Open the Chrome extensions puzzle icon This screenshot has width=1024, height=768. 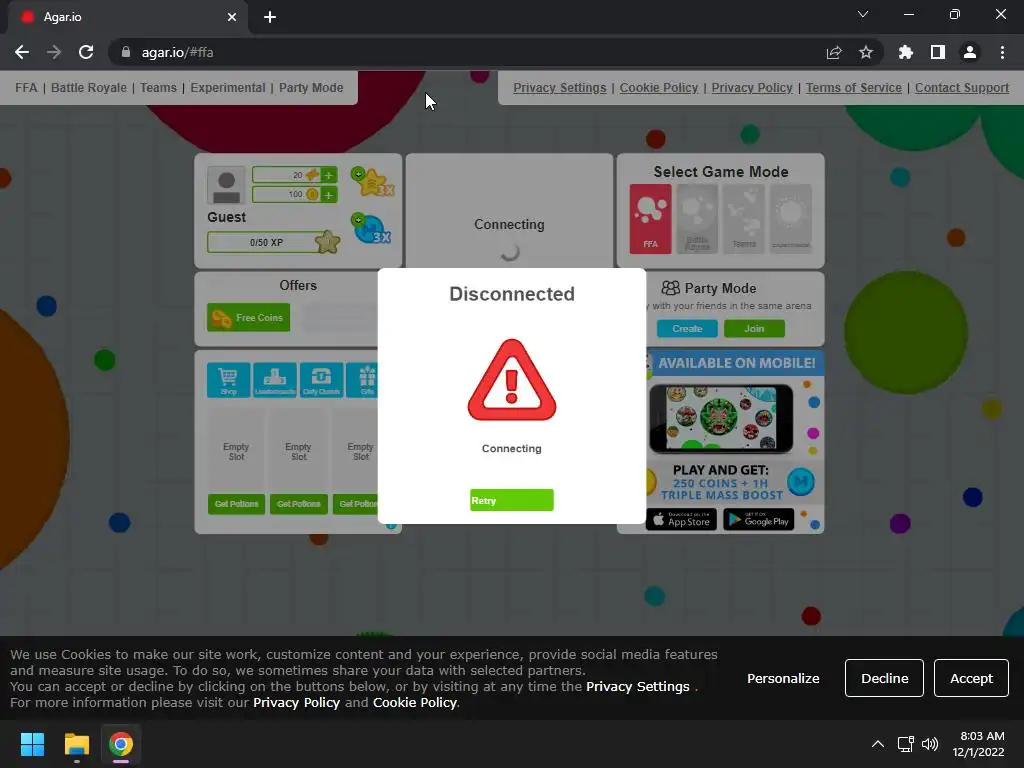(x=905, y=52)
